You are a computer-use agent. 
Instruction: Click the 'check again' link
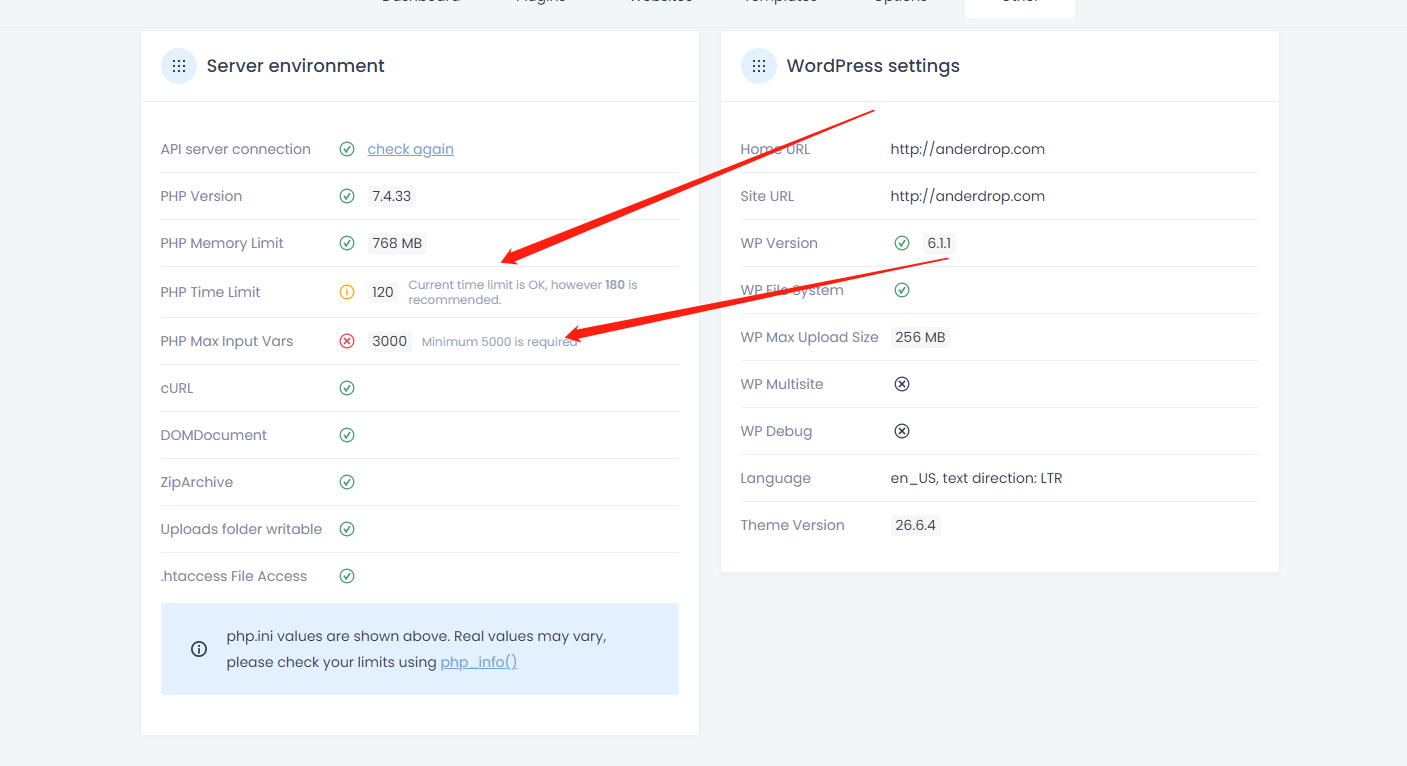(x=410, y=149)
